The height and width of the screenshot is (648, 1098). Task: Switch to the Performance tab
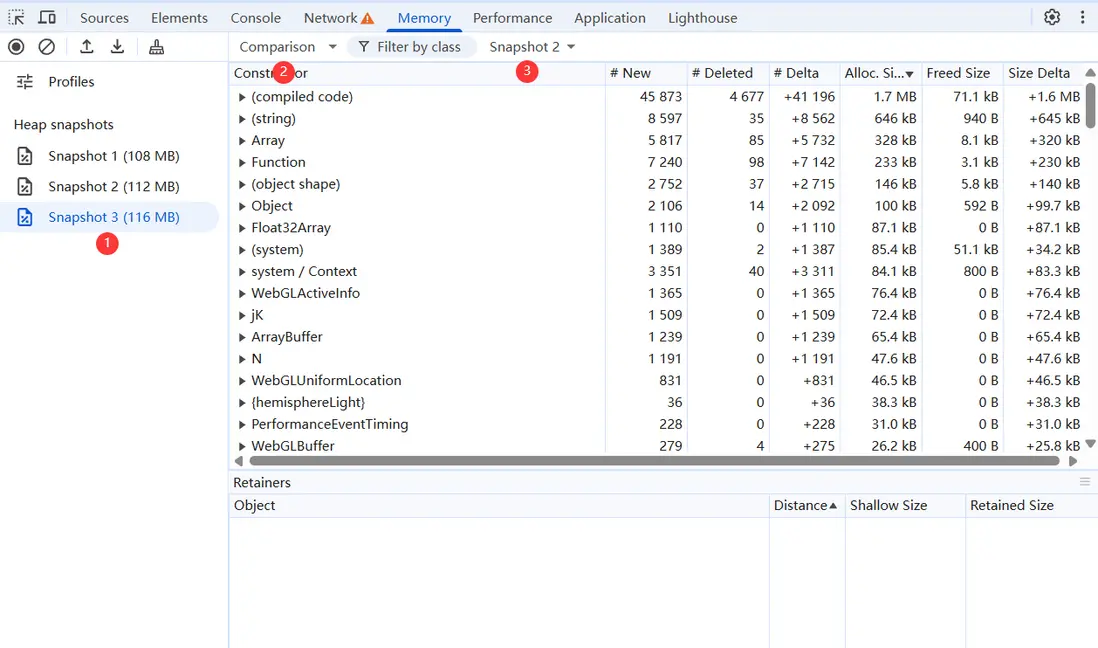click(x=513, y=18)
